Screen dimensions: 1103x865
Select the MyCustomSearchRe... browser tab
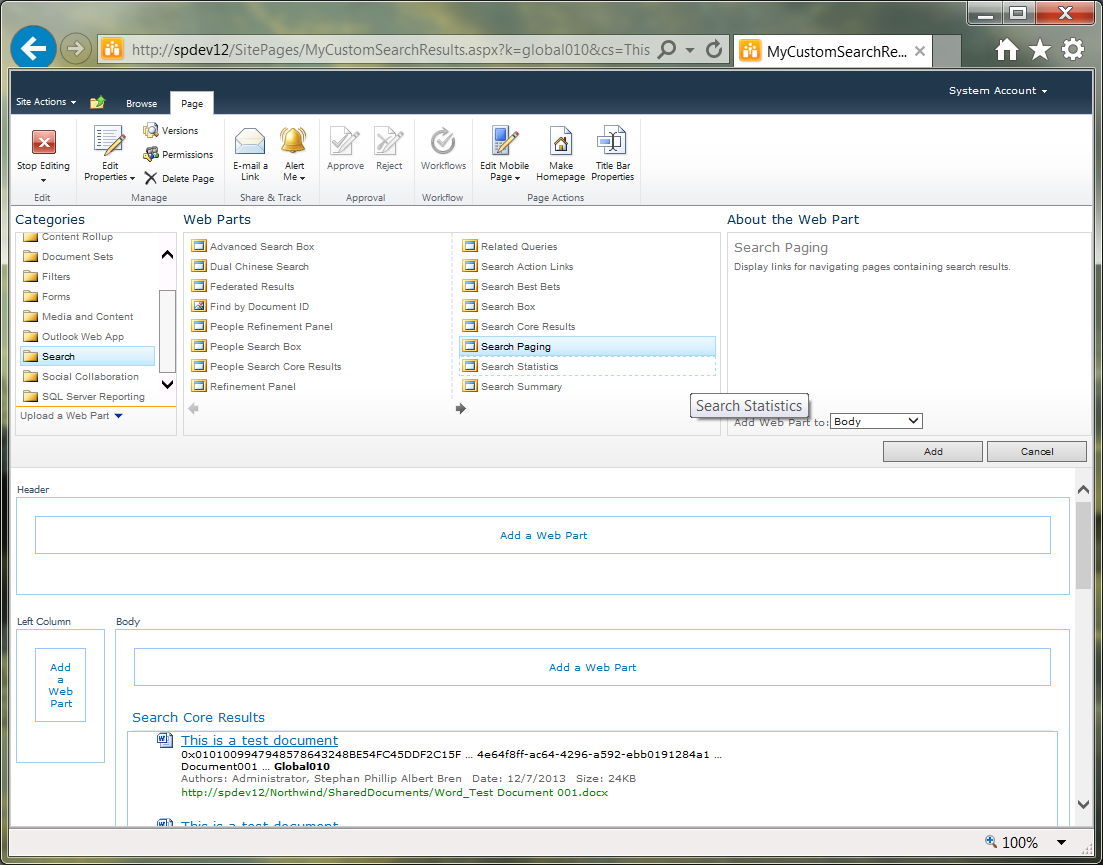[x=833, y=51]
